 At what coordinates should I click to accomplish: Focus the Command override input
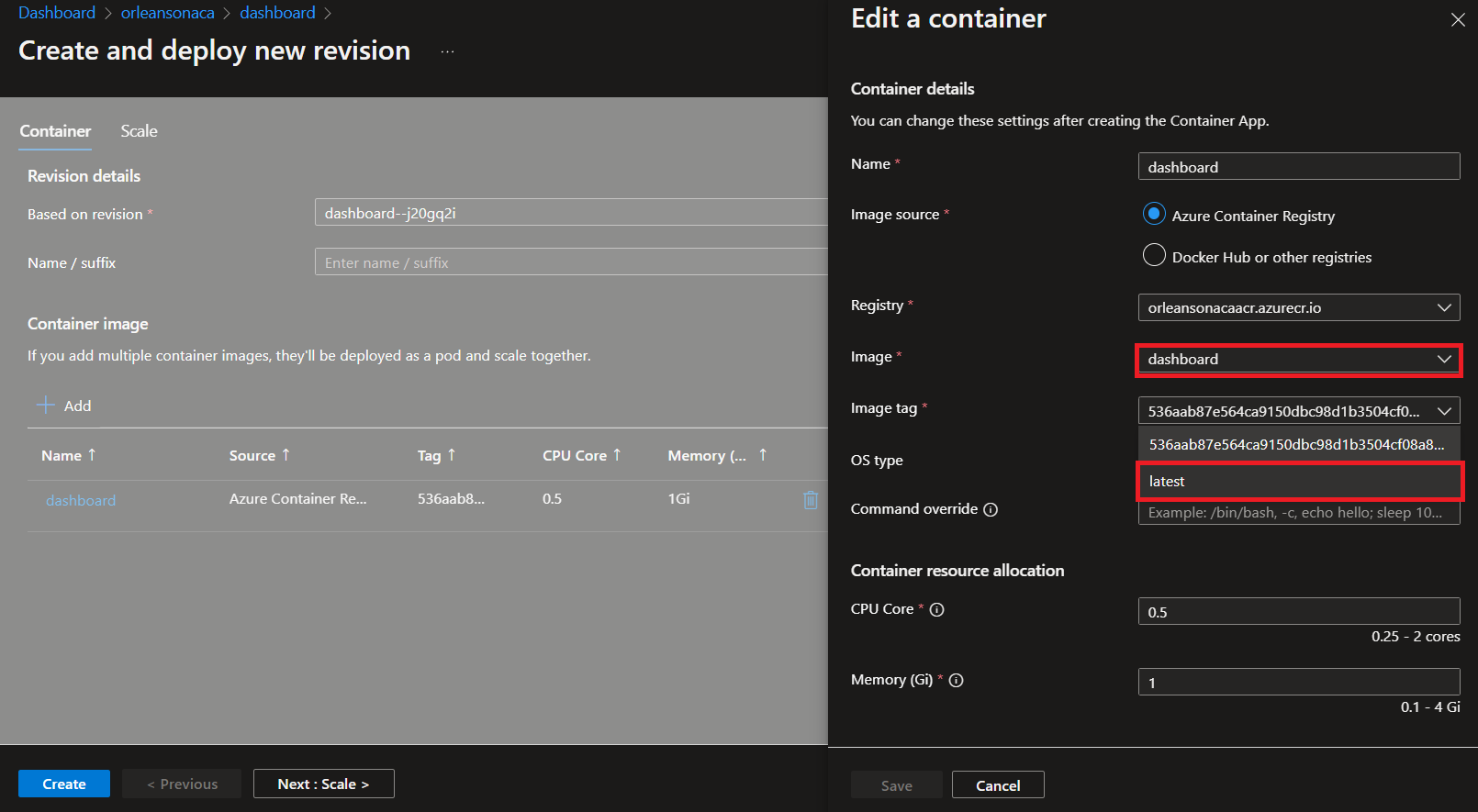coord(1299,512)
